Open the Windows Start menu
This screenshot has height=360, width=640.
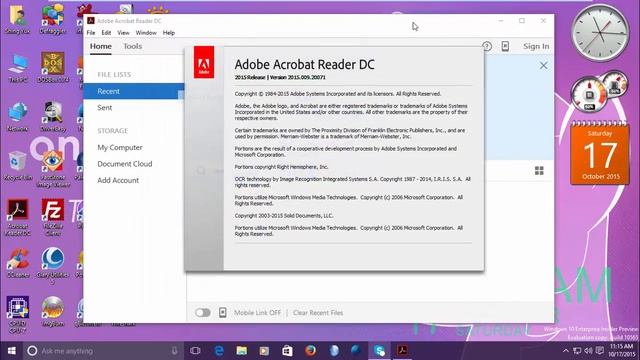[x=11, y=351]
